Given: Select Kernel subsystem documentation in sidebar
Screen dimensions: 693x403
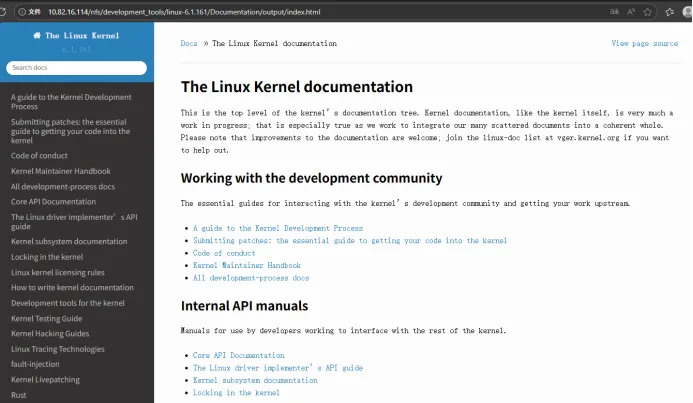Looking at the screenshot, I should pyautogui.click(x=69, y=241).
